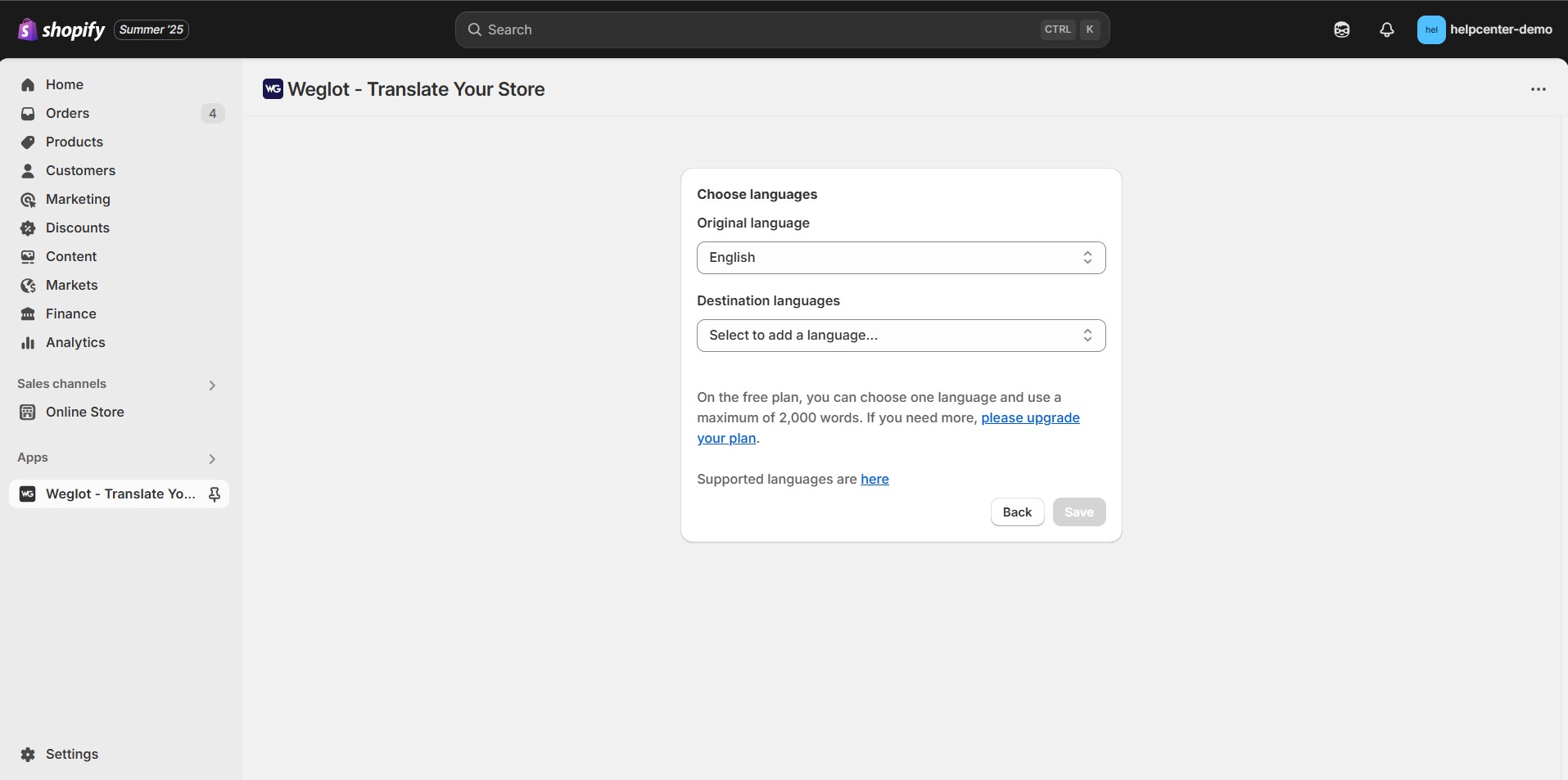1568x780 pixels.
Task: Click the Back button
Action: pos(1017,512)
